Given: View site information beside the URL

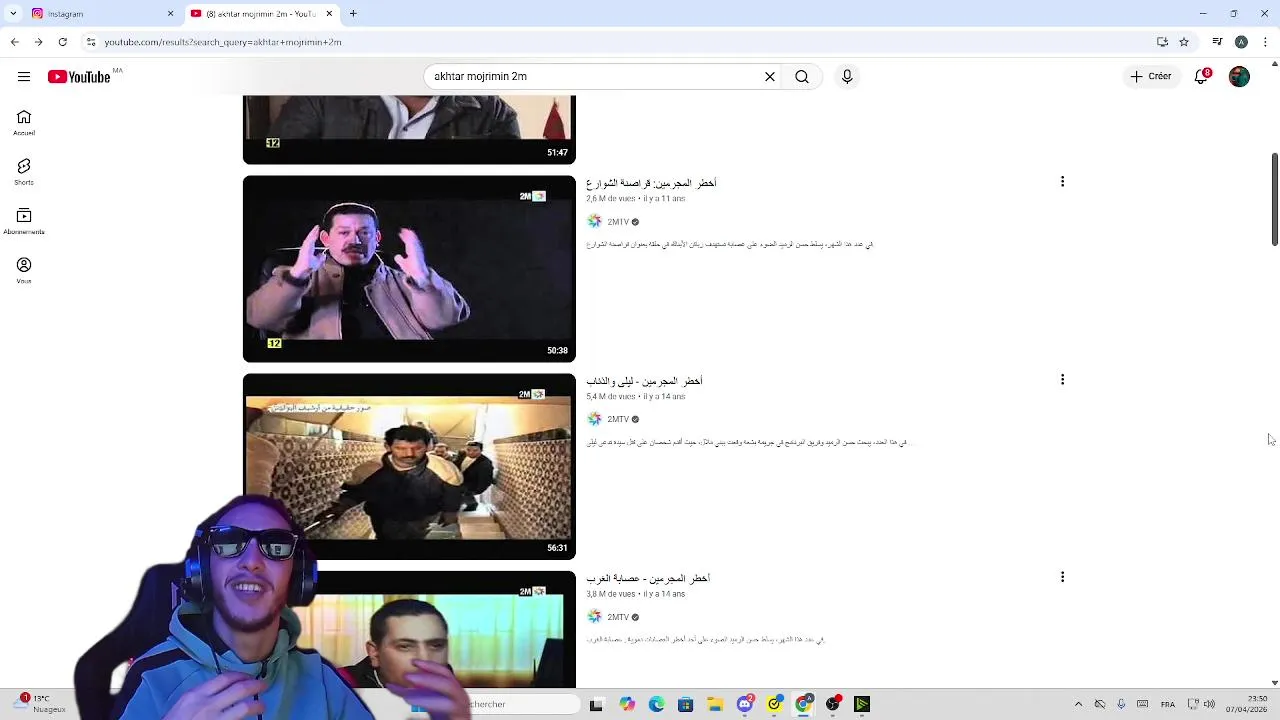Looking at the screenshot, I should 91,42.
